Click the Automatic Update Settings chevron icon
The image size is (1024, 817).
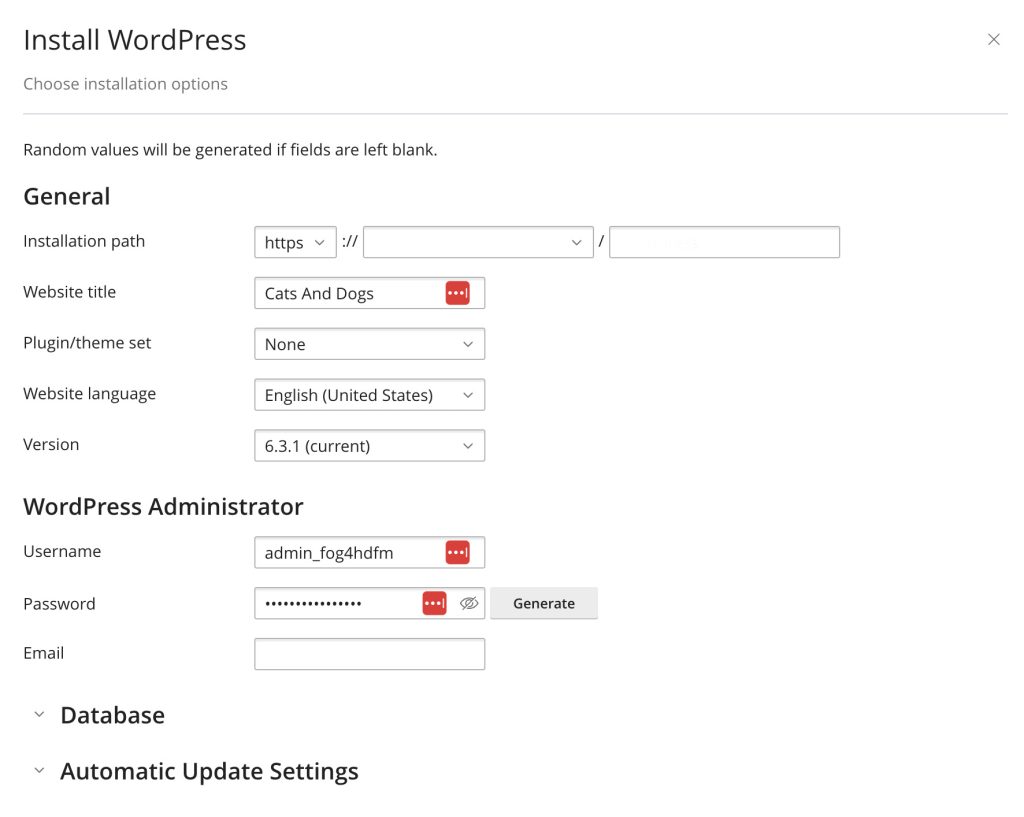39,771
